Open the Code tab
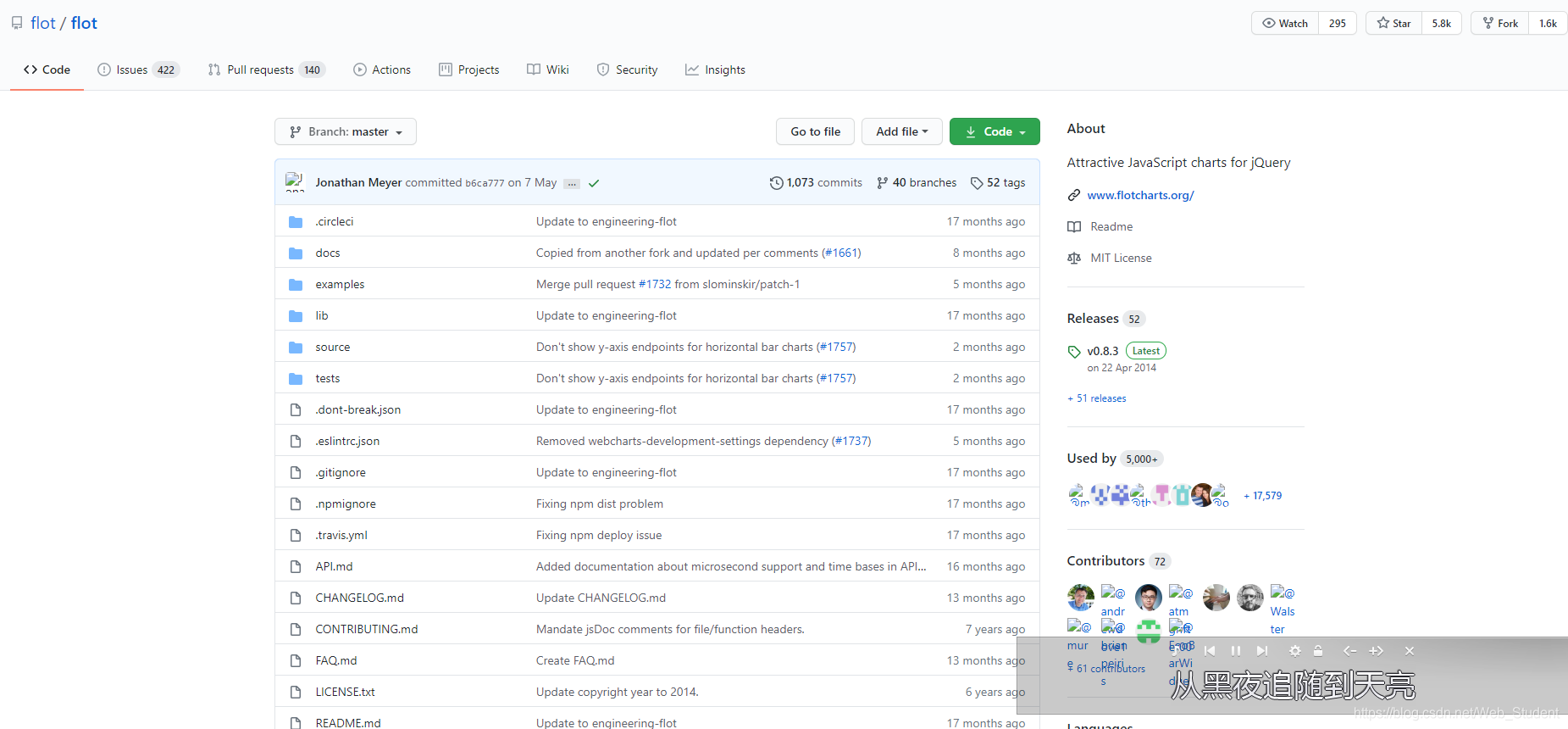Viewport: 1568px width, 729px height. 47,70
